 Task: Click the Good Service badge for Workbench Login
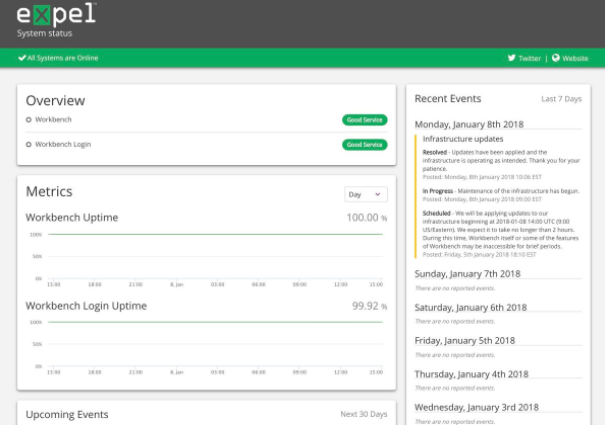tap(365, 144)
